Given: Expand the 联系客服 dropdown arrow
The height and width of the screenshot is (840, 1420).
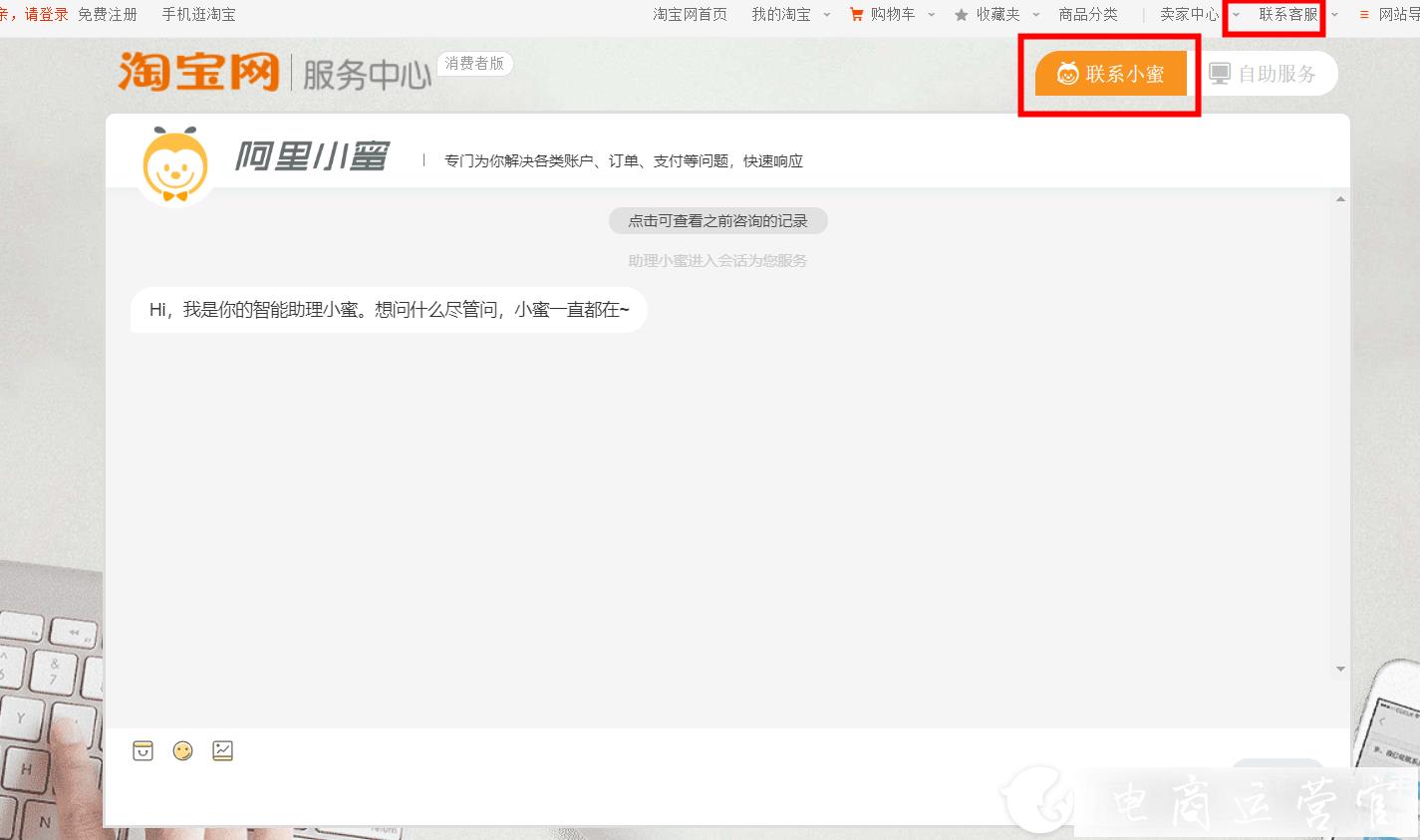Looking at the screenshot, I should coord(1334,15).
